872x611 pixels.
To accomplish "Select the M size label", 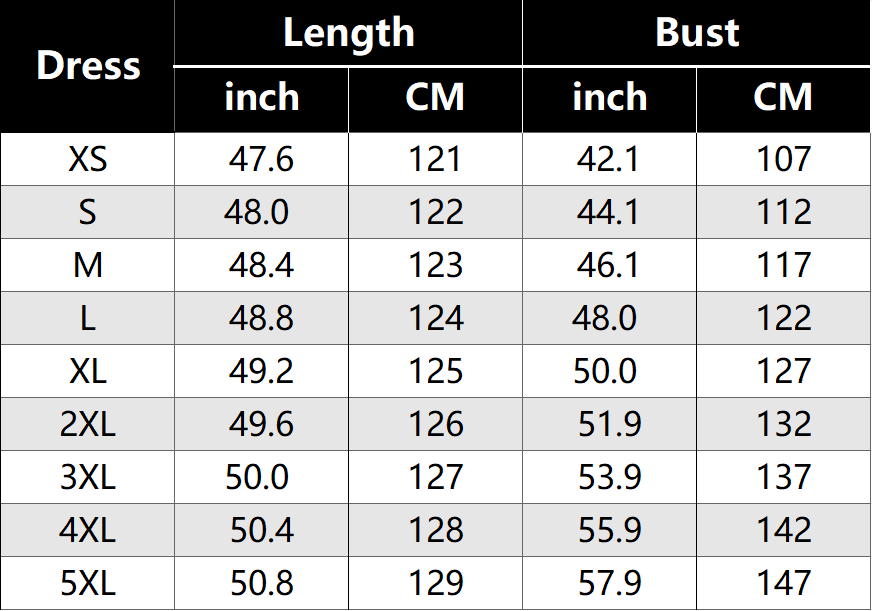I will [x=88, y=265].
